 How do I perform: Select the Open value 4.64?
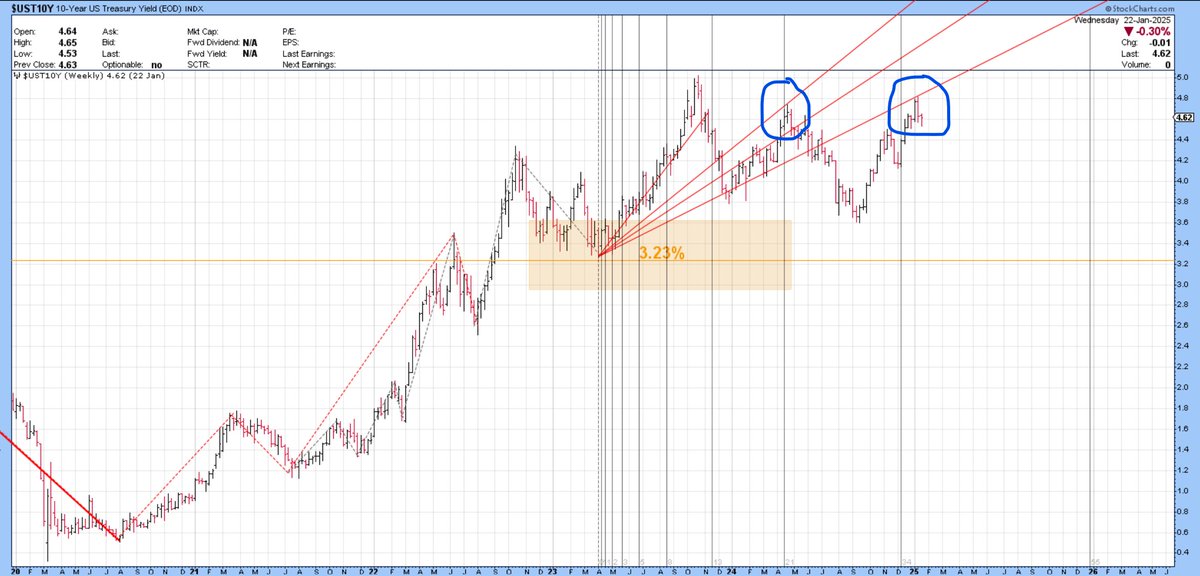[68, 32]
